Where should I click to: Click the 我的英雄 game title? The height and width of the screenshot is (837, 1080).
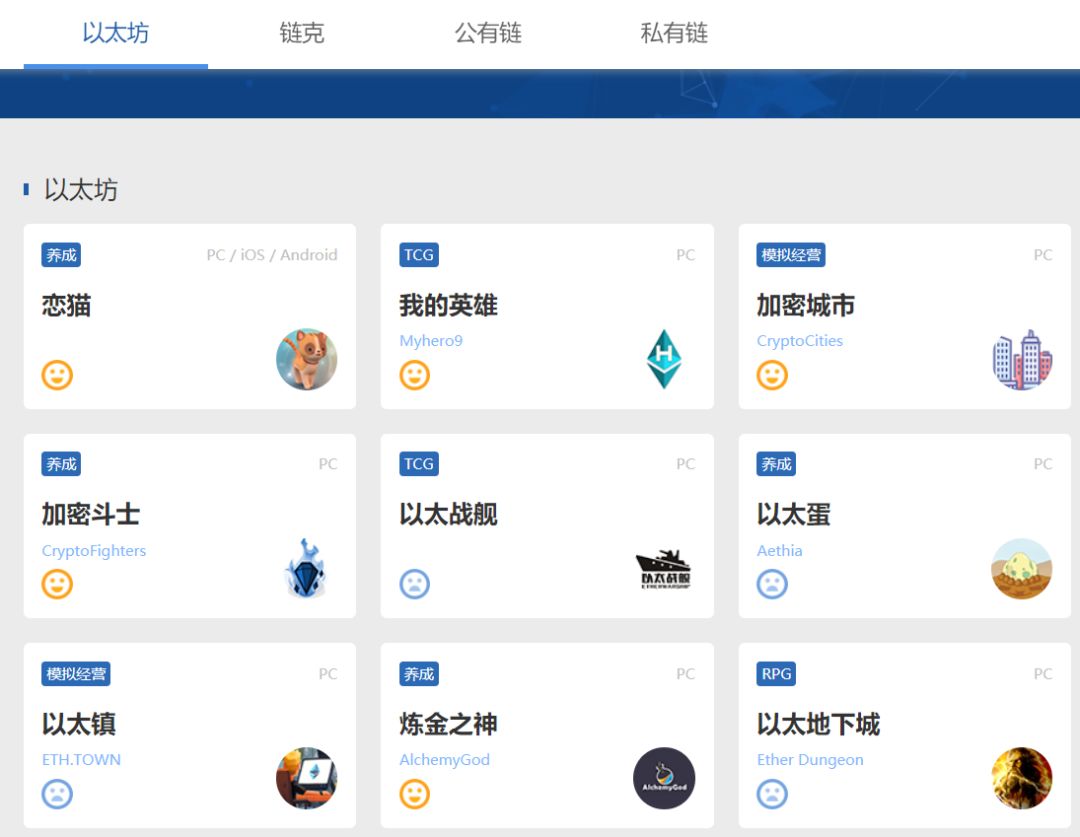tap(448, 305)
